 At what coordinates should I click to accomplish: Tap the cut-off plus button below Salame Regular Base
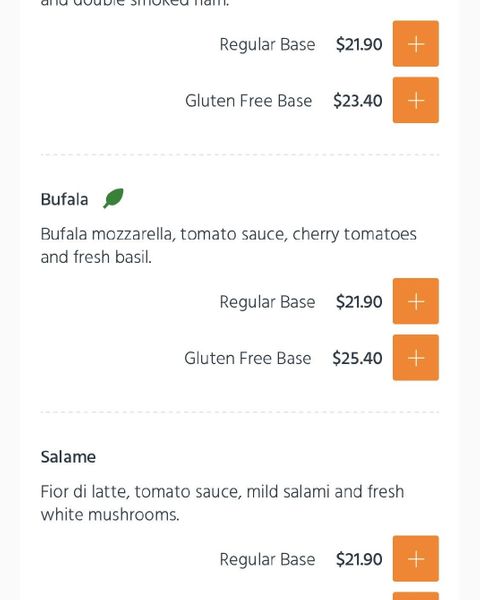click(x=416, y=596)
